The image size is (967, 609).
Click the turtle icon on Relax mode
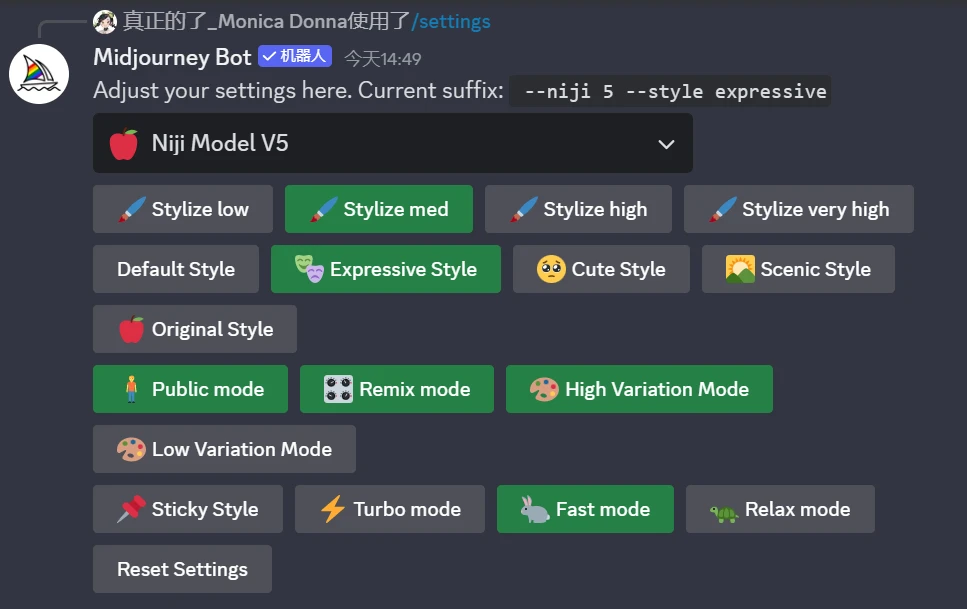pos(724,513)
